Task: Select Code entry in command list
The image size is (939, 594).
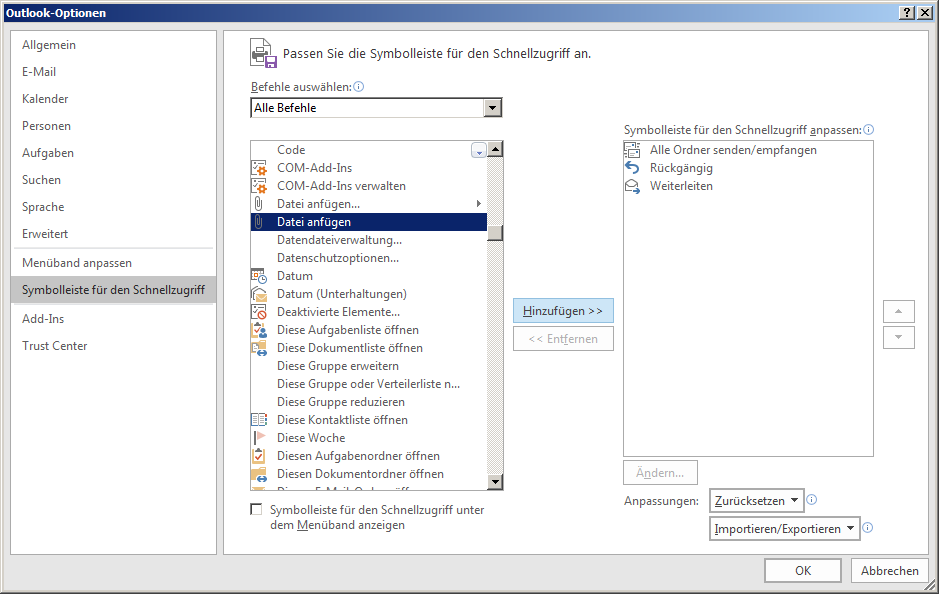Action: [369, 150]
